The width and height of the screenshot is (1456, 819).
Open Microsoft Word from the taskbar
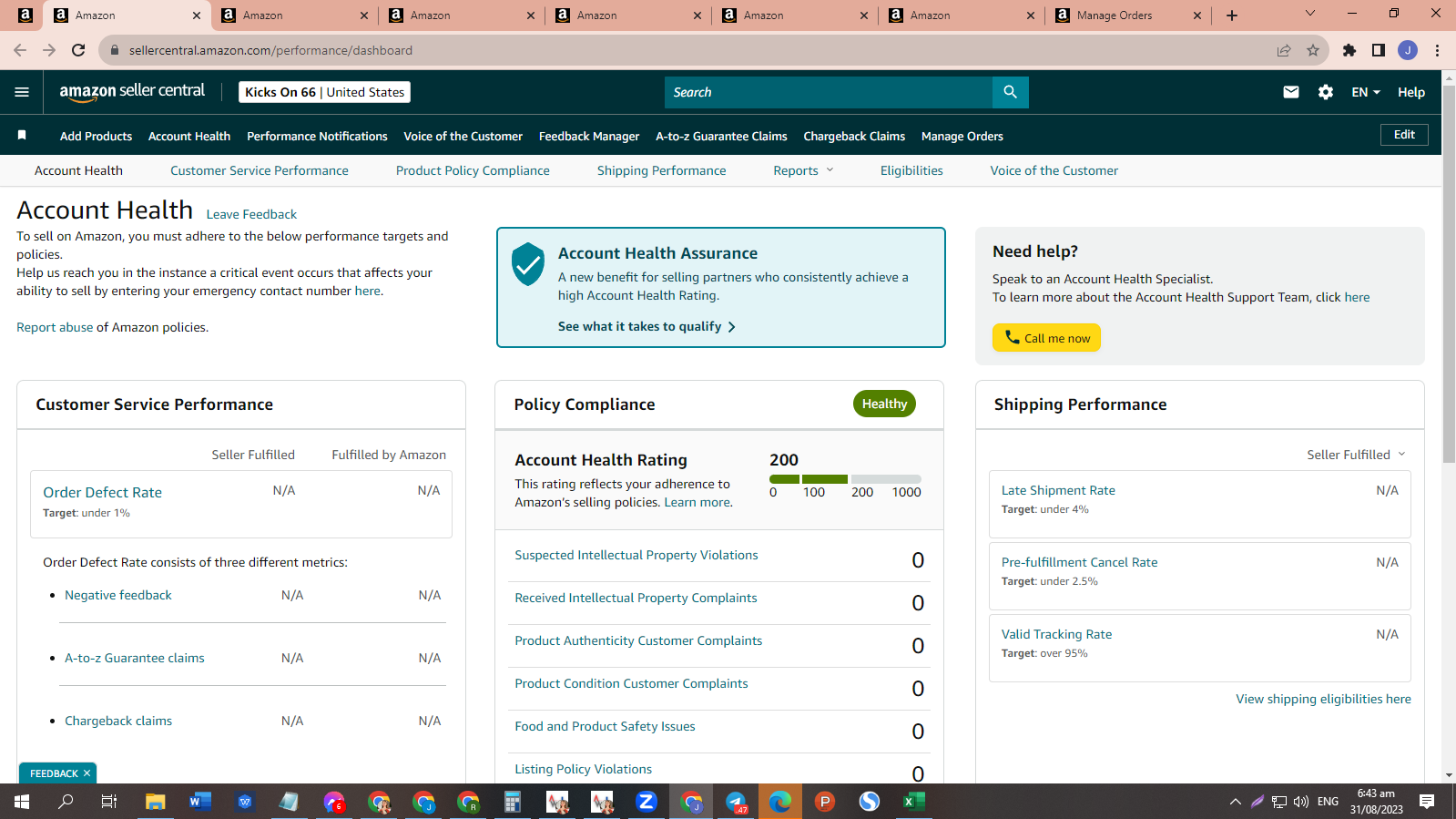(x=200, y=802)
